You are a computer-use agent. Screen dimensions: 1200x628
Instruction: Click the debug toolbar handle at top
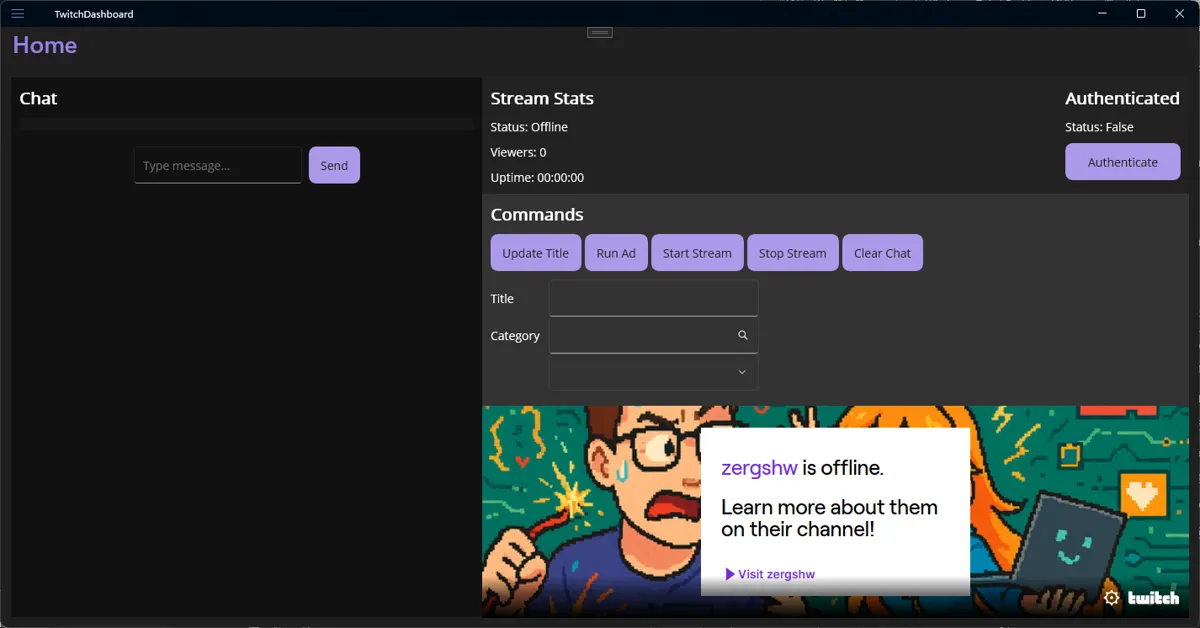coord(600,33)
